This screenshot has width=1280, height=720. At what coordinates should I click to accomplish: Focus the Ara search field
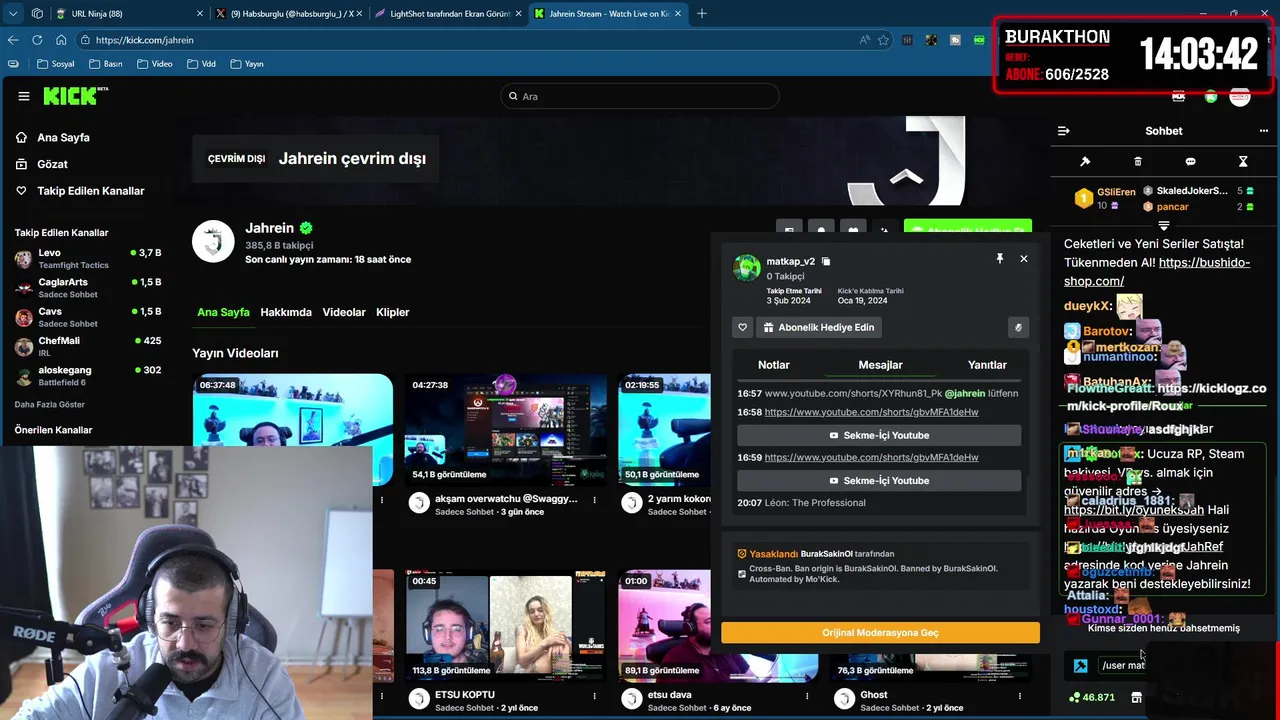coord(640,96)
